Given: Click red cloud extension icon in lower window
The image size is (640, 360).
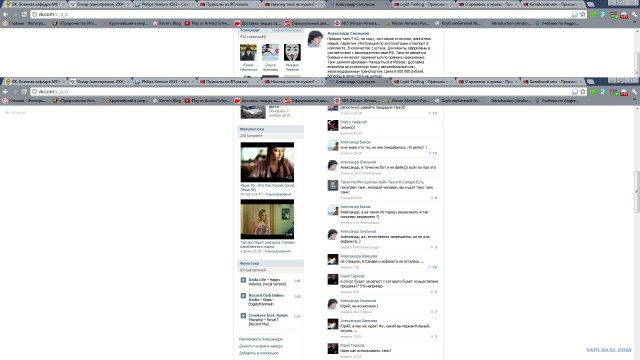Looking at the screenshot, I should [624, 93].
